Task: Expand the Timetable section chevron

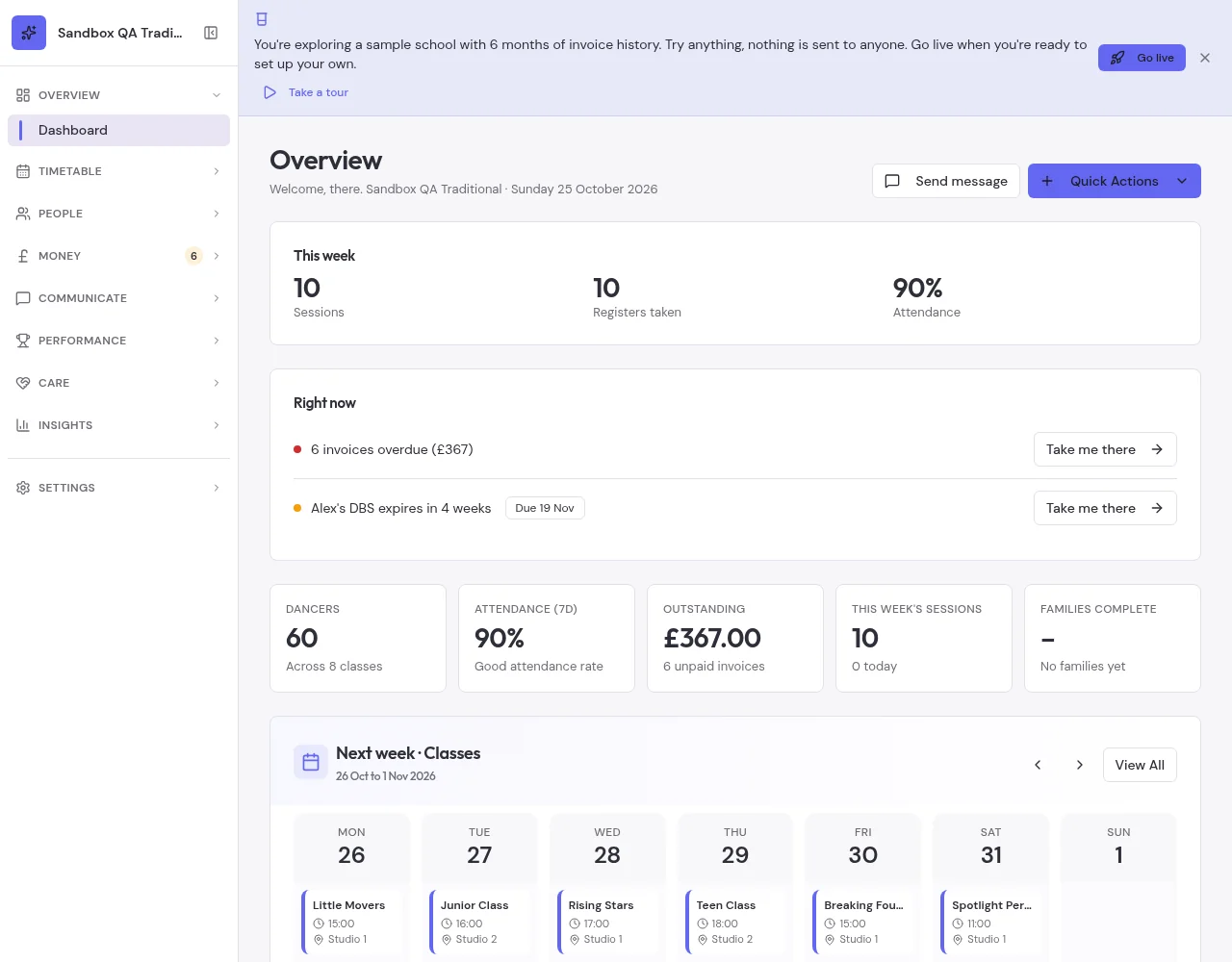Action: click(217, 171)
